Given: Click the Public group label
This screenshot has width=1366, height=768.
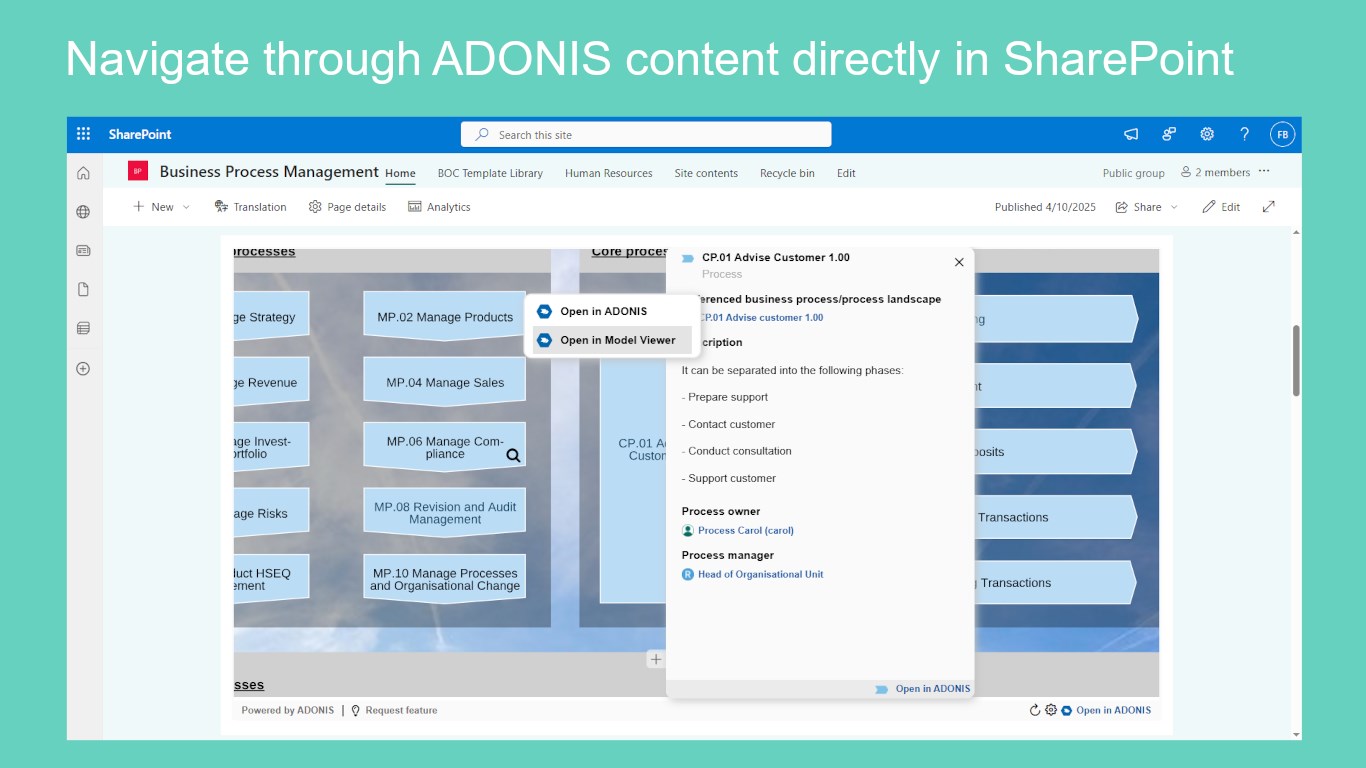Looking at the screenshot, I should coord(1133,173).
